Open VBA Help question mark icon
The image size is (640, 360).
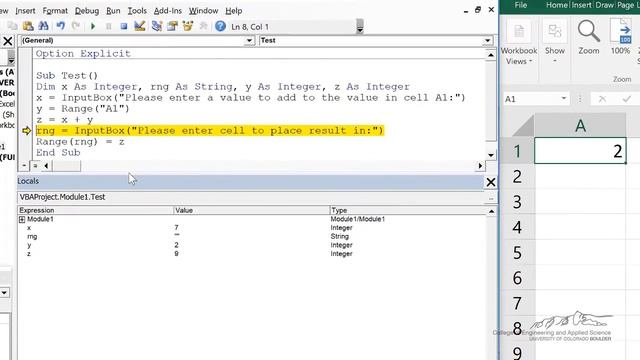[220, 27]
